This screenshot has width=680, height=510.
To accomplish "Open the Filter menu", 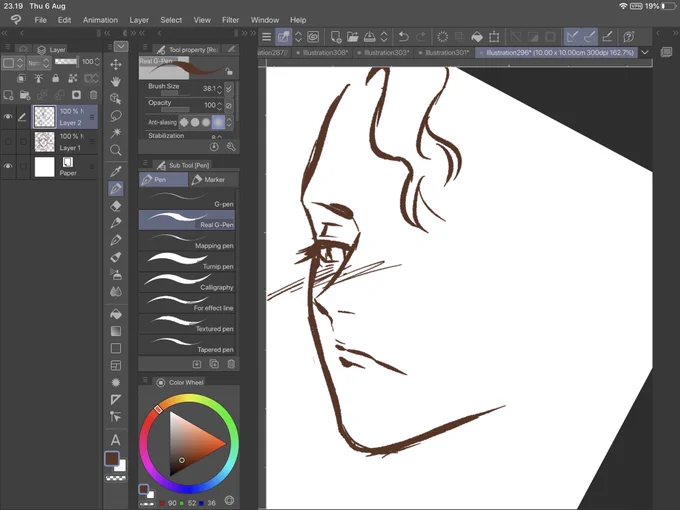I will [x=230, y=20].
